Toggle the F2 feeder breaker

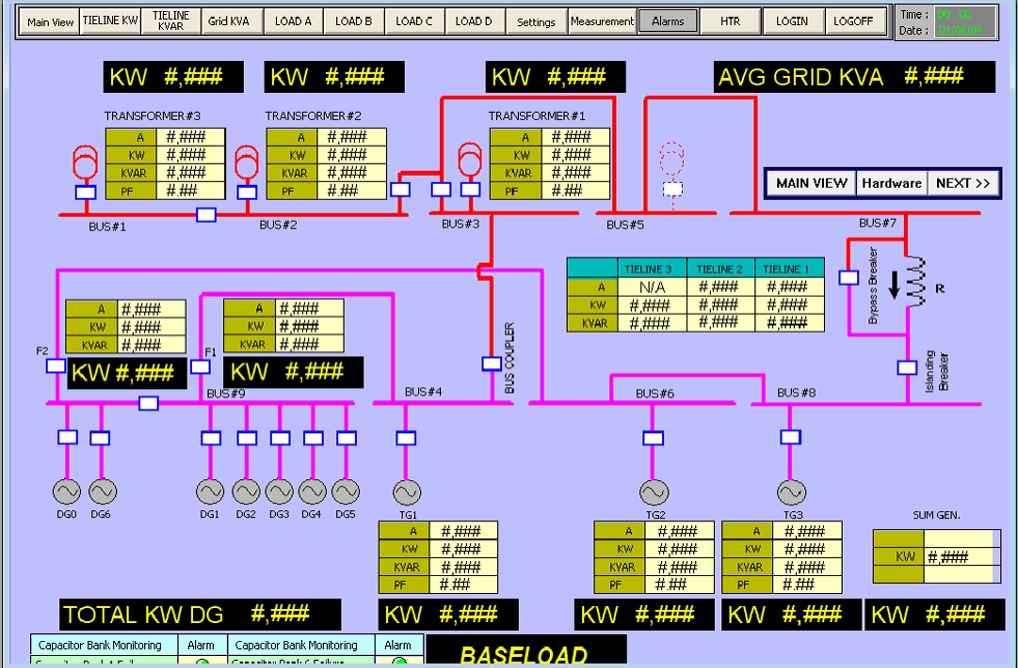pyautogui.click(x=56, y=366)
